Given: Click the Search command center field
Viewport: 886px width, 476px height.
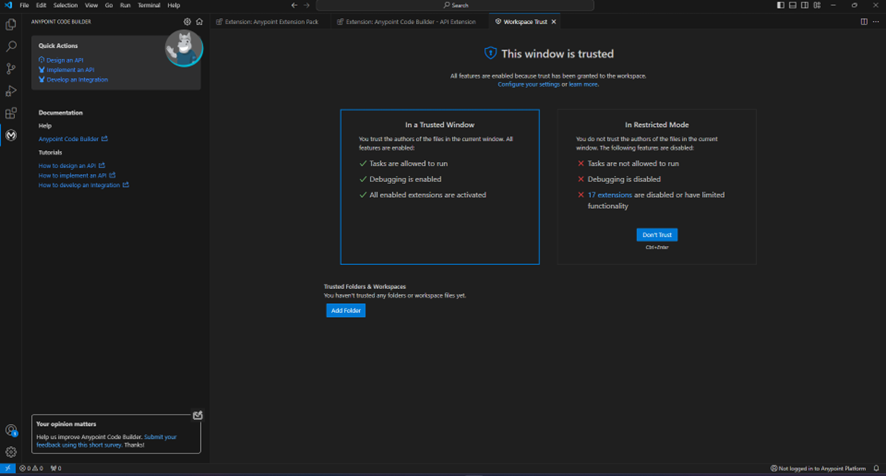Looking at the screenshot, I should (455, 5).
